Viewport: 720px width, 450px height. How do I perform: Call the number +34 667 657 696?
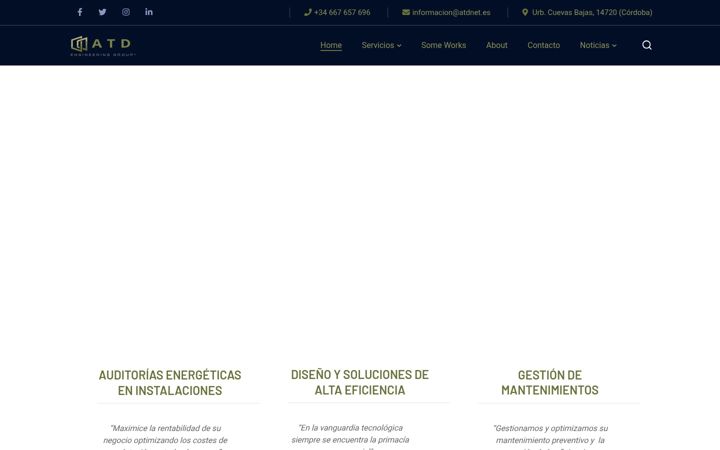pyautogui.click(x=342, y=12)
